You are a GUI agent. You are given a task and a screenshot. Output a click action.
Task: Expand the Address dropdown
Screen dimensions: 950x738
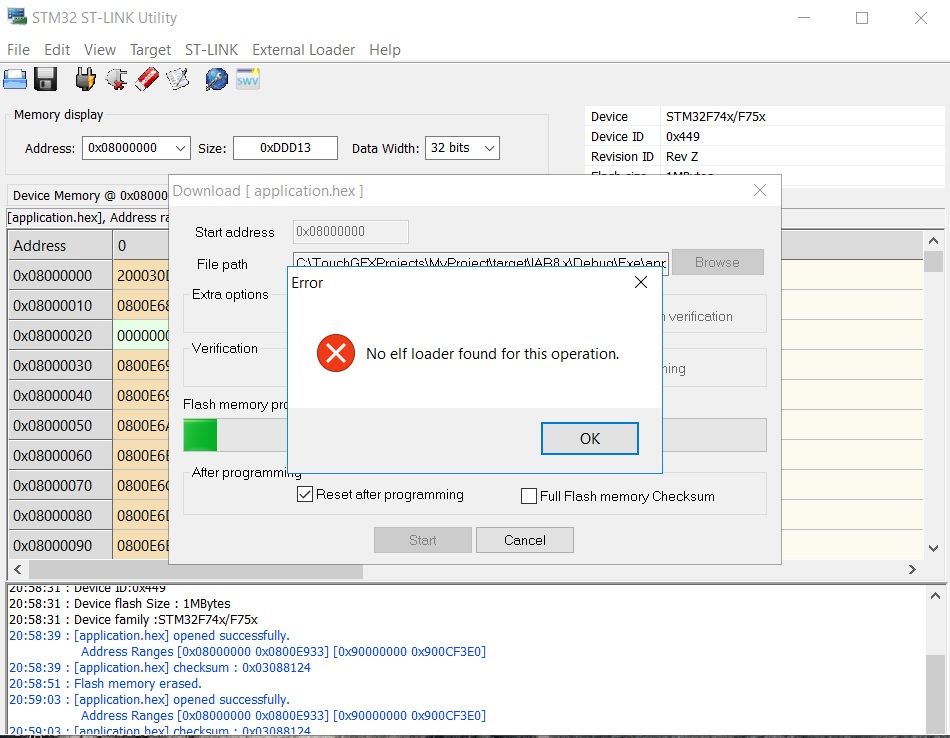180,148
